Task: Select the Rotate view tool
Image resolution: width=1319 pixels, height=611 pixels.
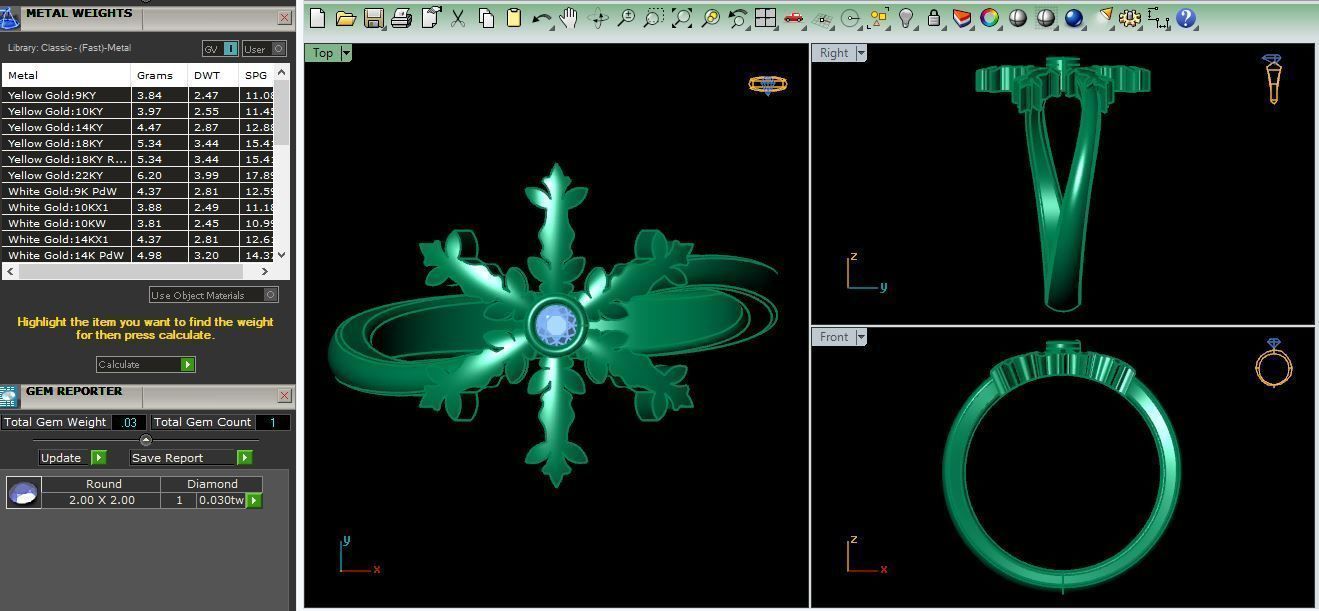Action: pos(599,18)
